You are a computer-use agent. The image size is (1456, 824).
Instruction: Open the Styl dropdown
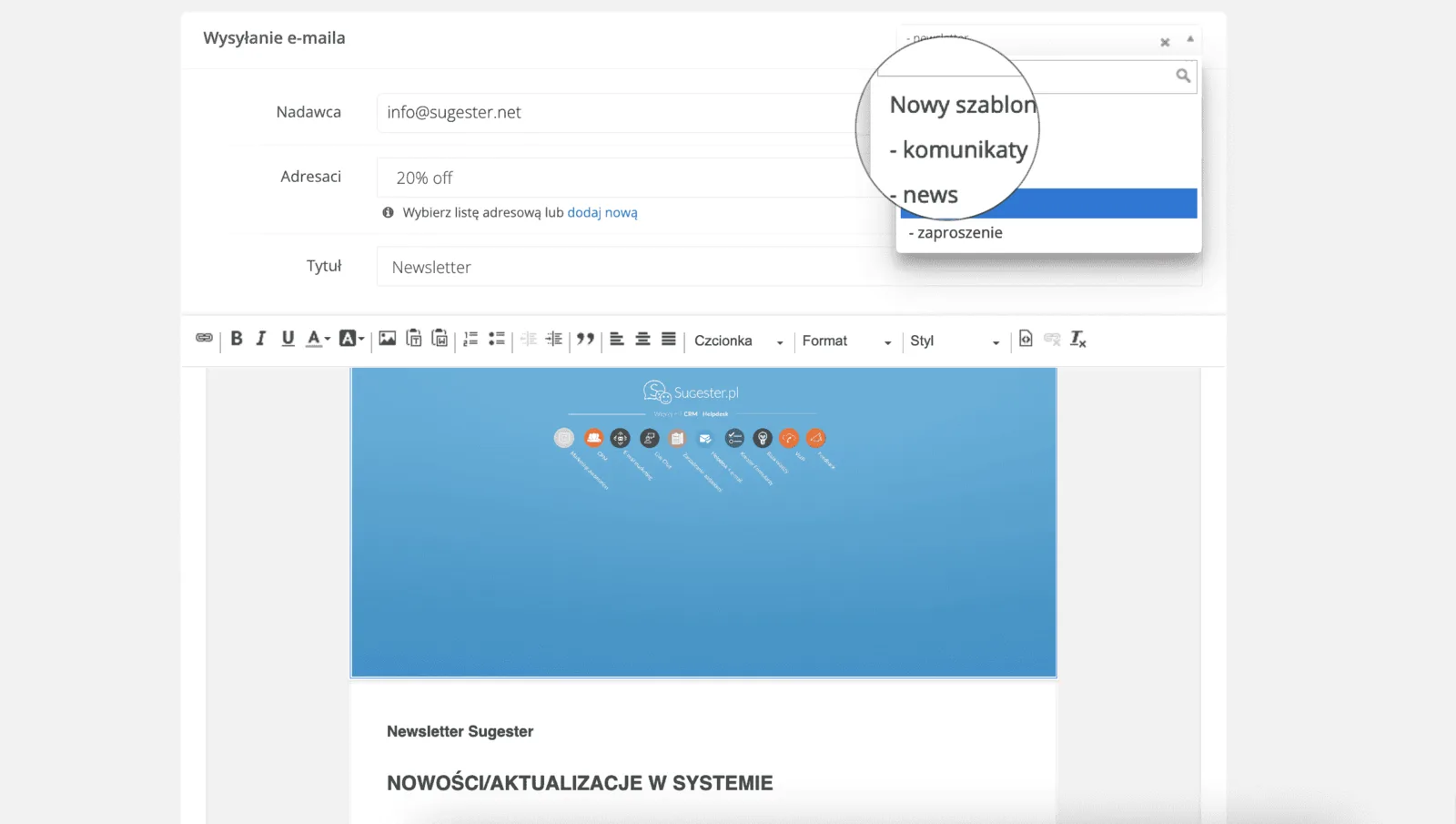point(955,341)
